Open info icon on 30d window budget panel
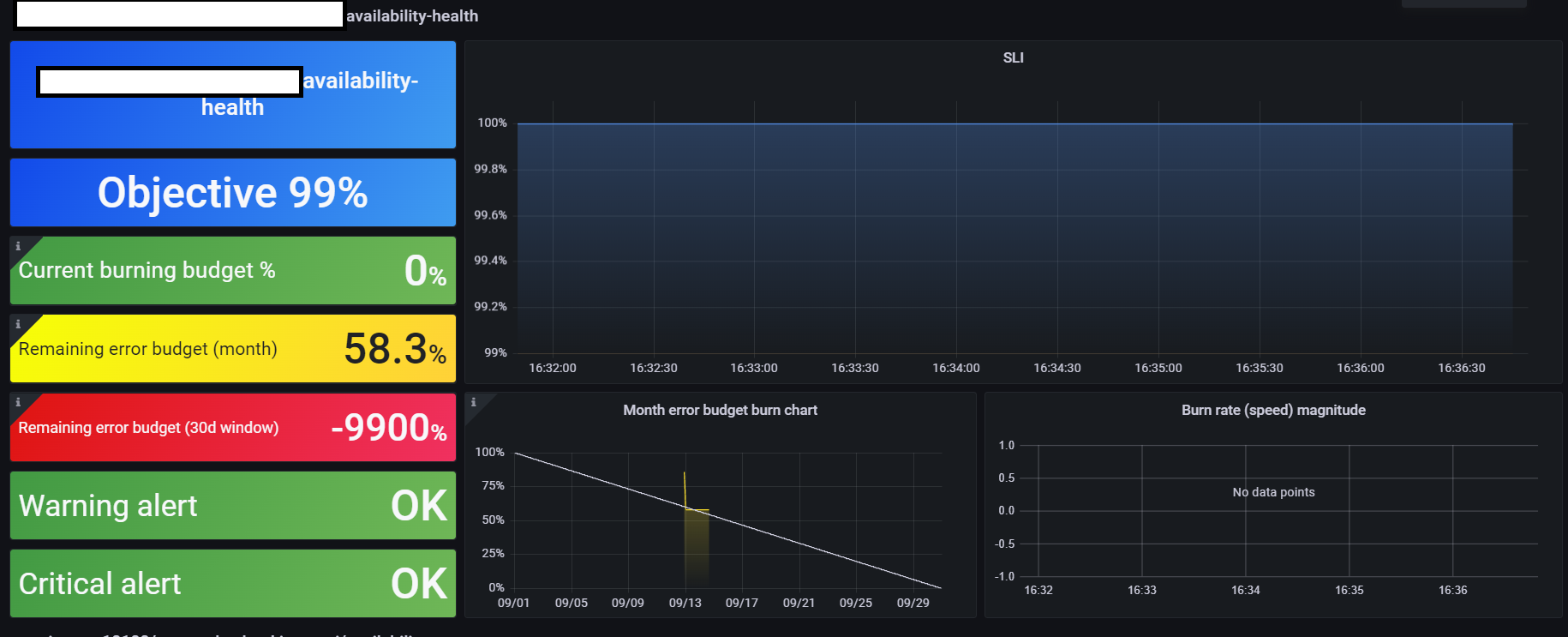Viewport: 1568px width, 637px height. 18,402
